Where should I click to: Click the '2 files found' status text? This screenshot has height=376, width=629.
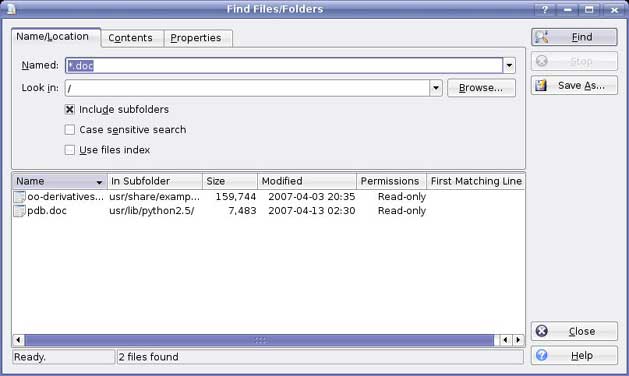coord(149,357)
